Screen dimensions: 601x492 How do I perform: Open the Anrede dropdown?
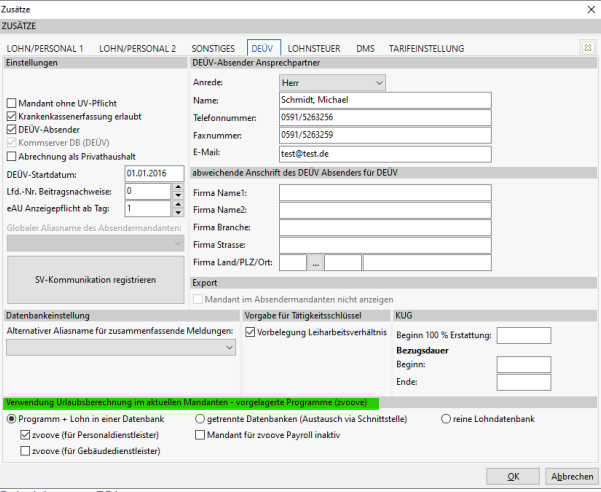click(x=332, y=83)
